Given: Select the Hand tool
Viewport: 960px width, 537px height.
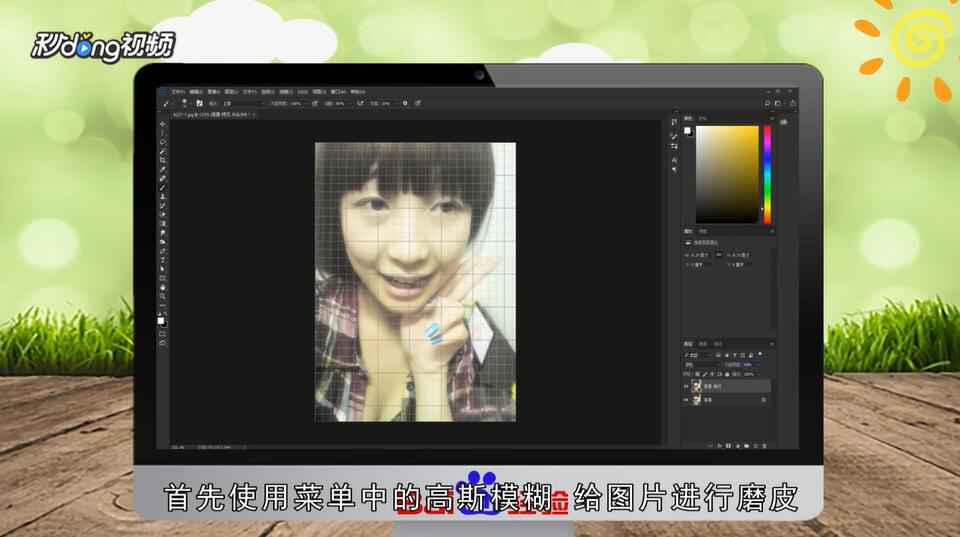Looking at the screenshot, I should click(162, 287).
